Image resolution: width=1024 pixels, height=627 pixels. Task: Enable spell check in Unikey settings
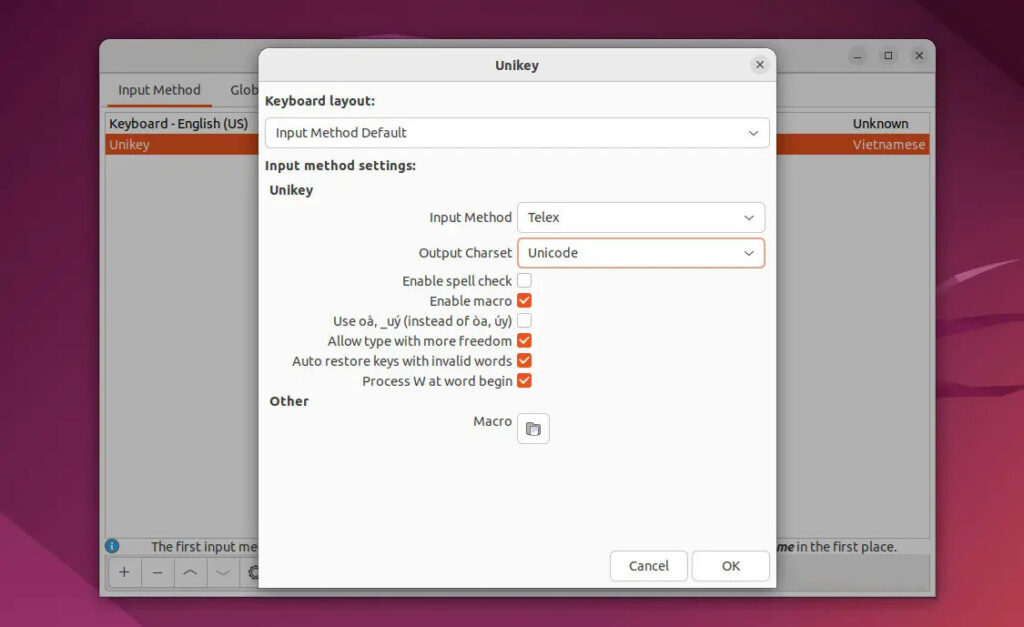pyautogui.click(x=524, y=280)
